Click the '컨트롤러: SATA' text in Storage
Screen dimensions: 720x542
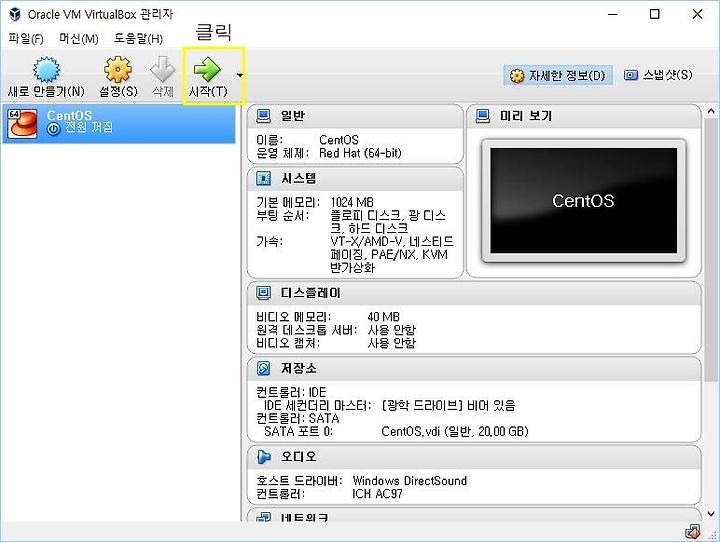pos(298,418)
